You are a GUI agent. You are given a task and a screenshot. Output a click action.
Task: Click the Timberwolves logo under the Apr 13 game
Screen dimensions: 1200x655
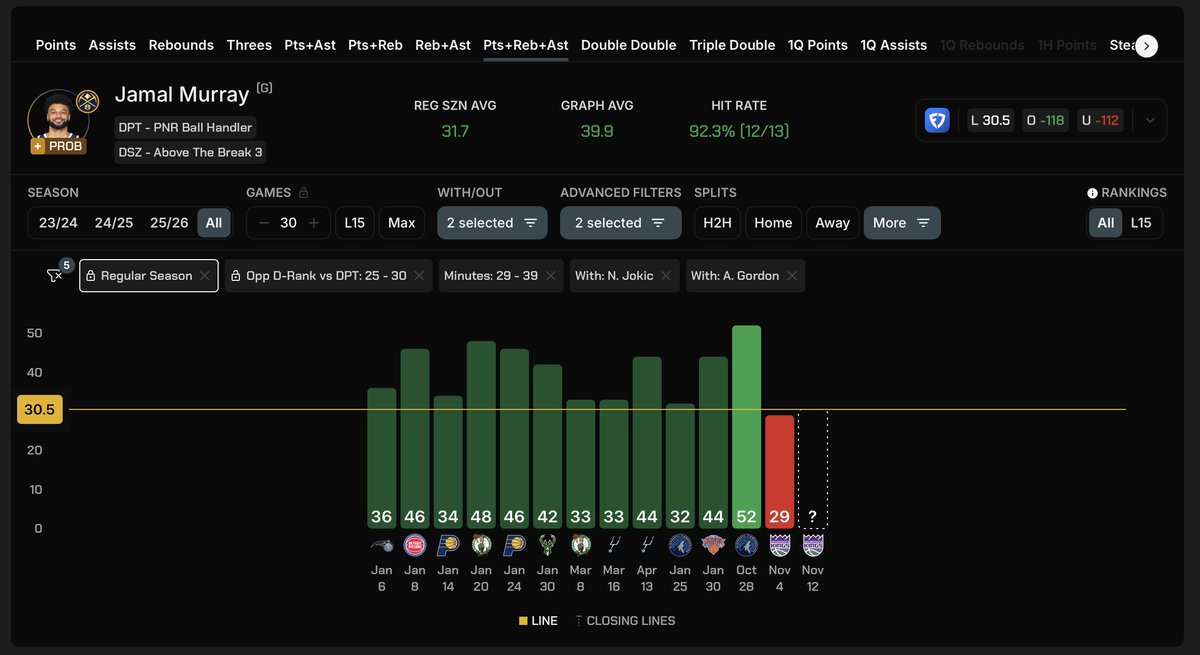(647, 545)
